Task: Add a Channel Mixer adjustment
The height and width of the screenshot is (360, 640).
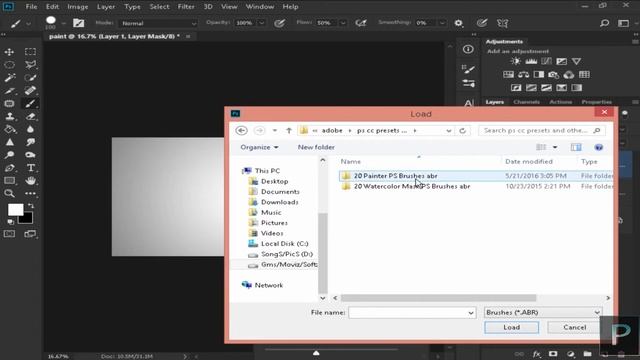Action: tap(569, 75)
